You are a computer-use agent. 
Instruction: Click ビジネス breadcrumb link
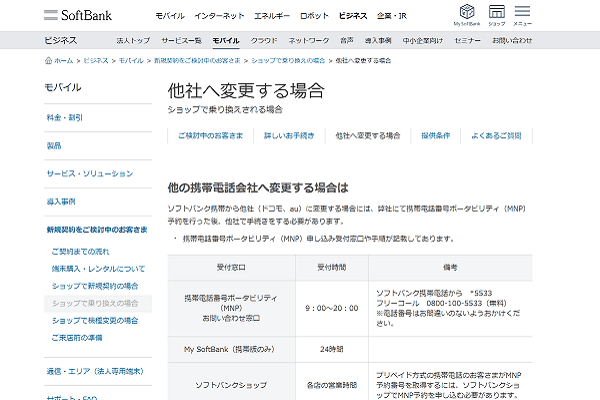click(x=96, y=60)
